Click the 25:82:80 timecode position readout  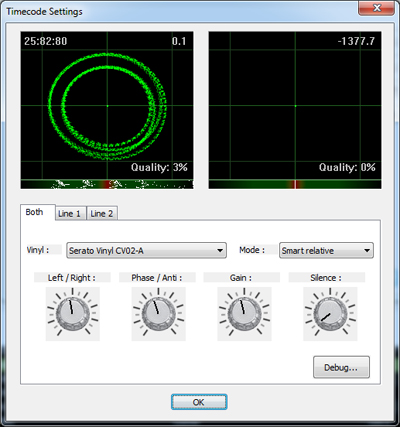tap(46, 41)
